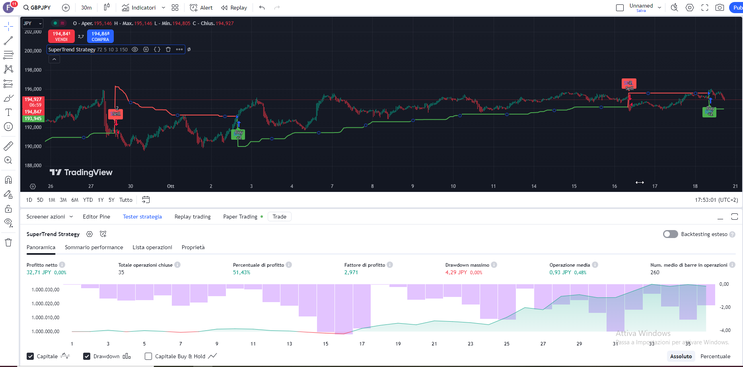Take a chart snapshot with camera icon

pos(719,8)
